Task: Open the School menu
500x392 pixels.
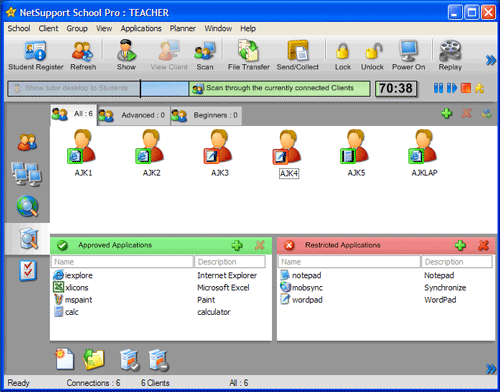Action: point(19,29)
